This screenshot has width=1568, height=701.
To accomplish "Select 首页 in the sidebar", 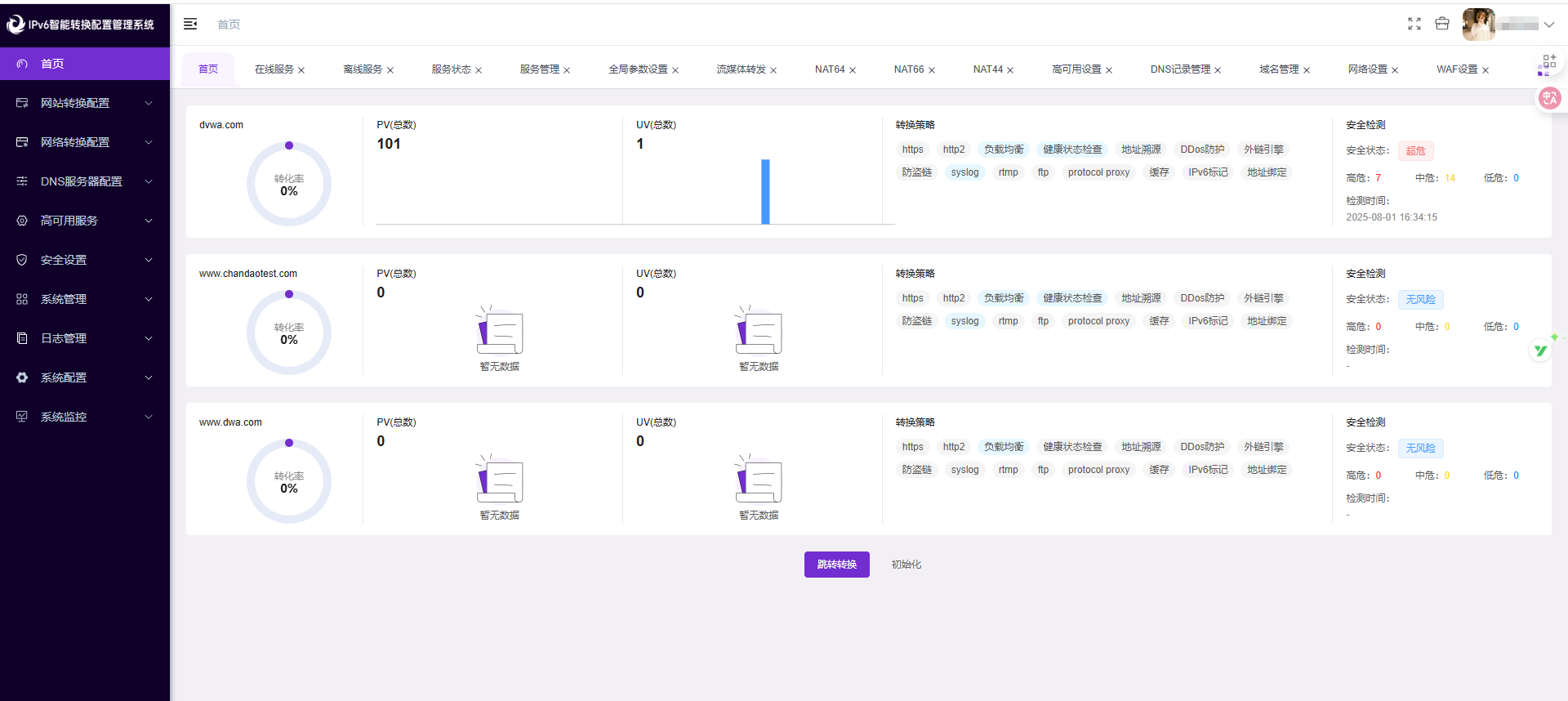I will pyautogui.click(x=85, y=64).
